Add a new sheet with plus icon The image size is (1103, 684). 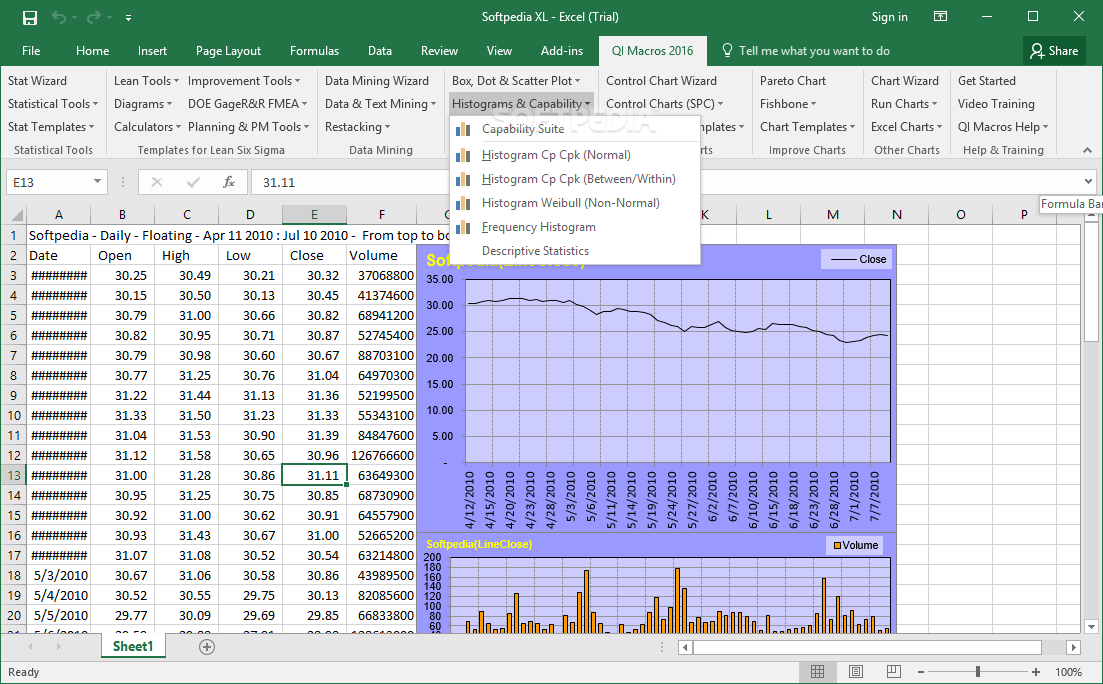(207, 647)
